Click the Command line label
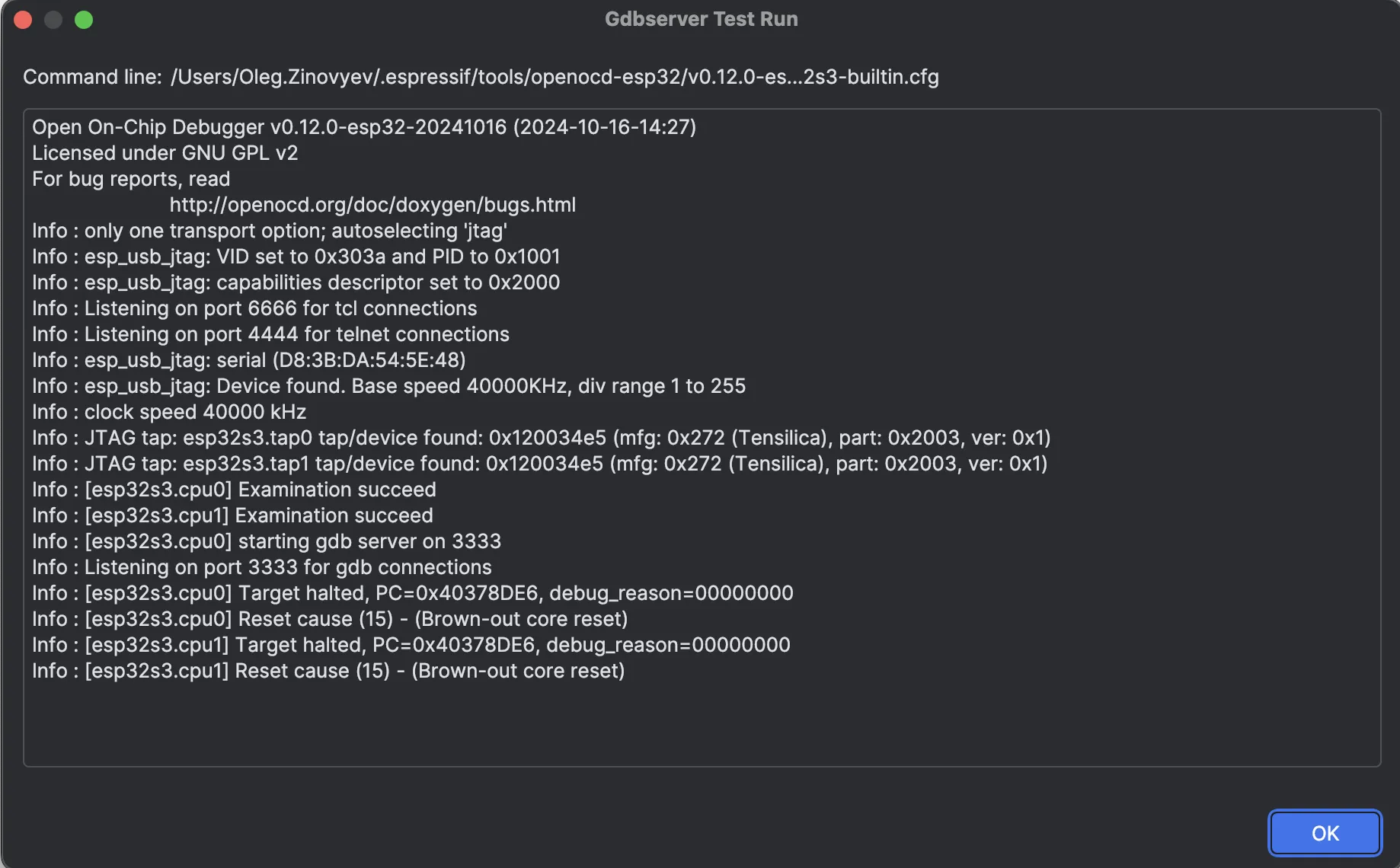This screenshot has height=868, width=1400. 92,77
